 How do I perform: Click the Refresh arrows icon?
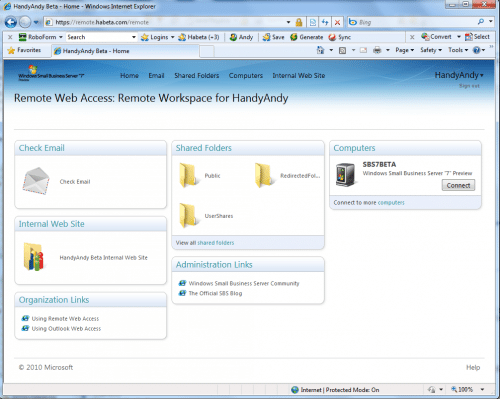pyautogui.click(x=325, y=22)
